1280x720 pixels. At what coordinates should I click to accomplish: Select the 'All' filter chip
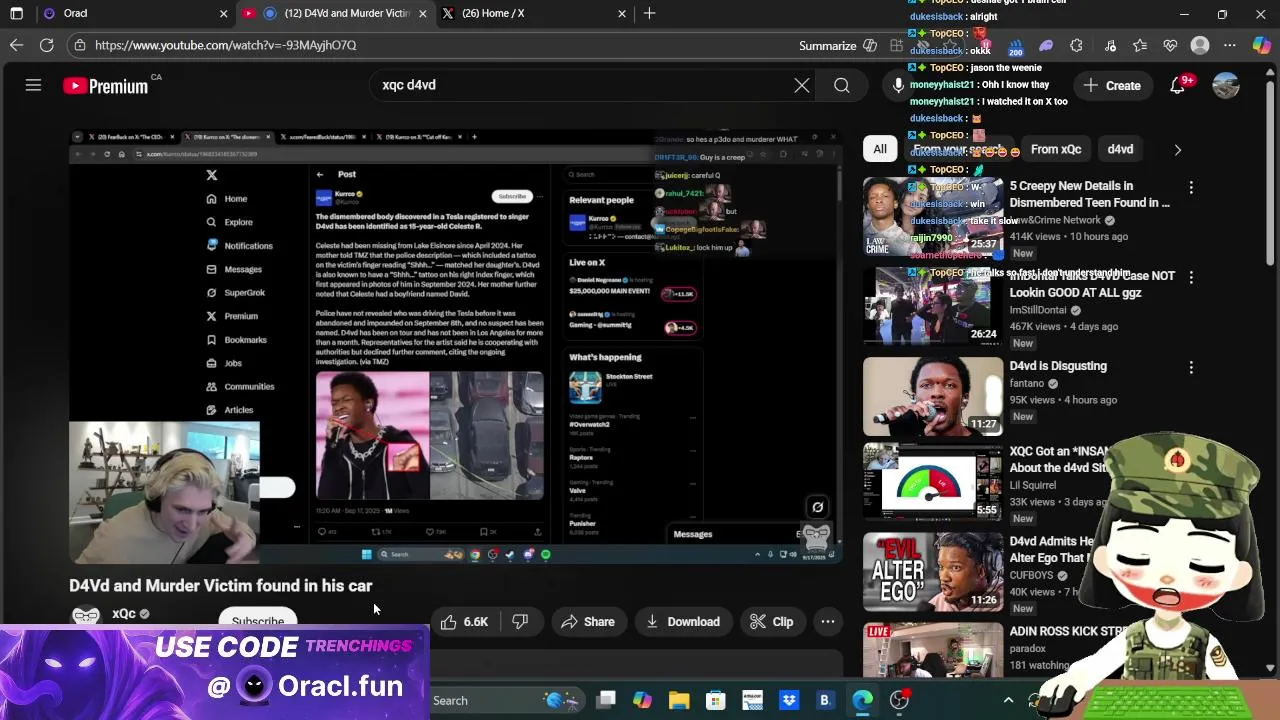click(x=879, y=149)
